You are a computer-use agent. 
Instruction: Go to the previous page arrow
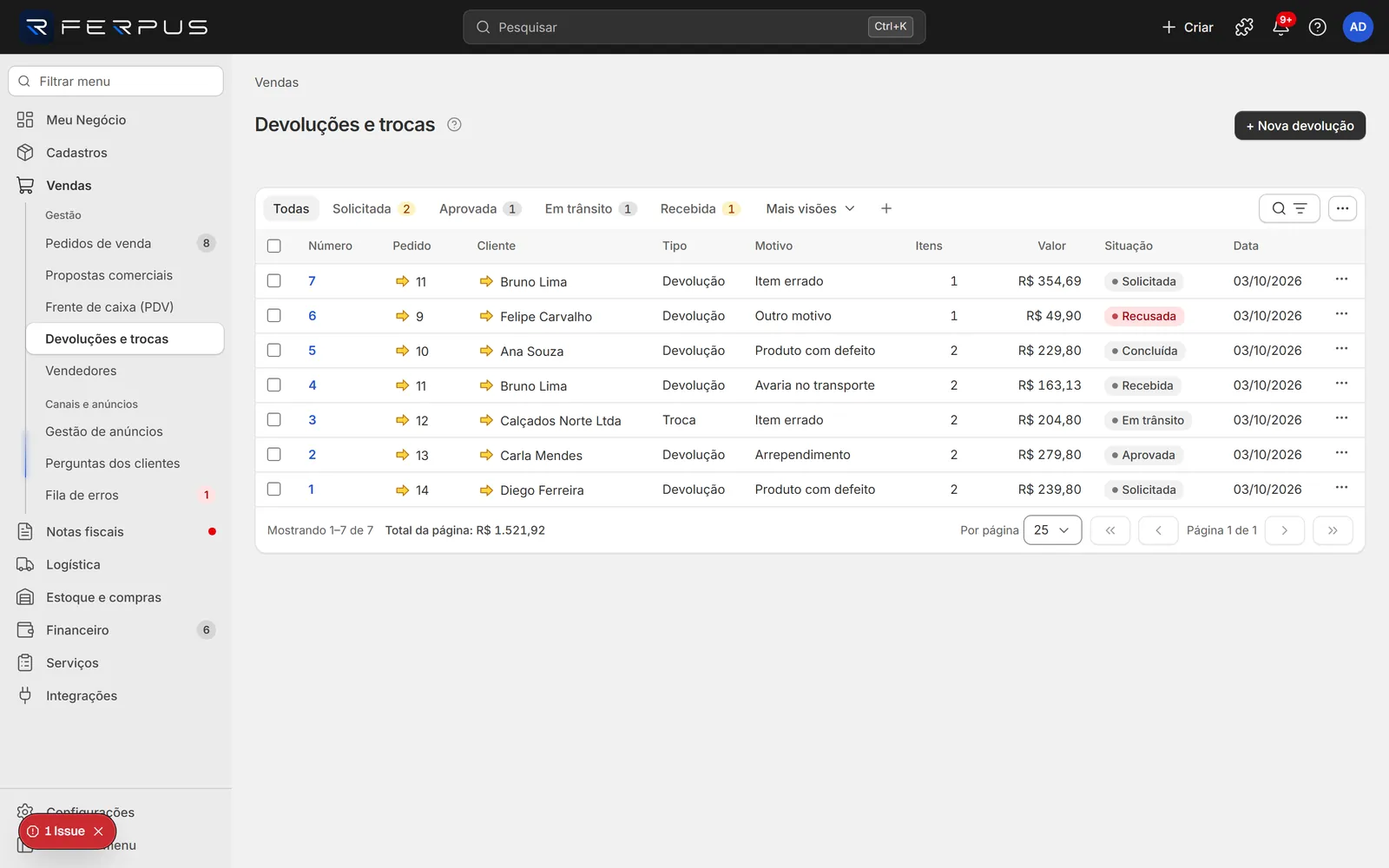coord(1158,530)
